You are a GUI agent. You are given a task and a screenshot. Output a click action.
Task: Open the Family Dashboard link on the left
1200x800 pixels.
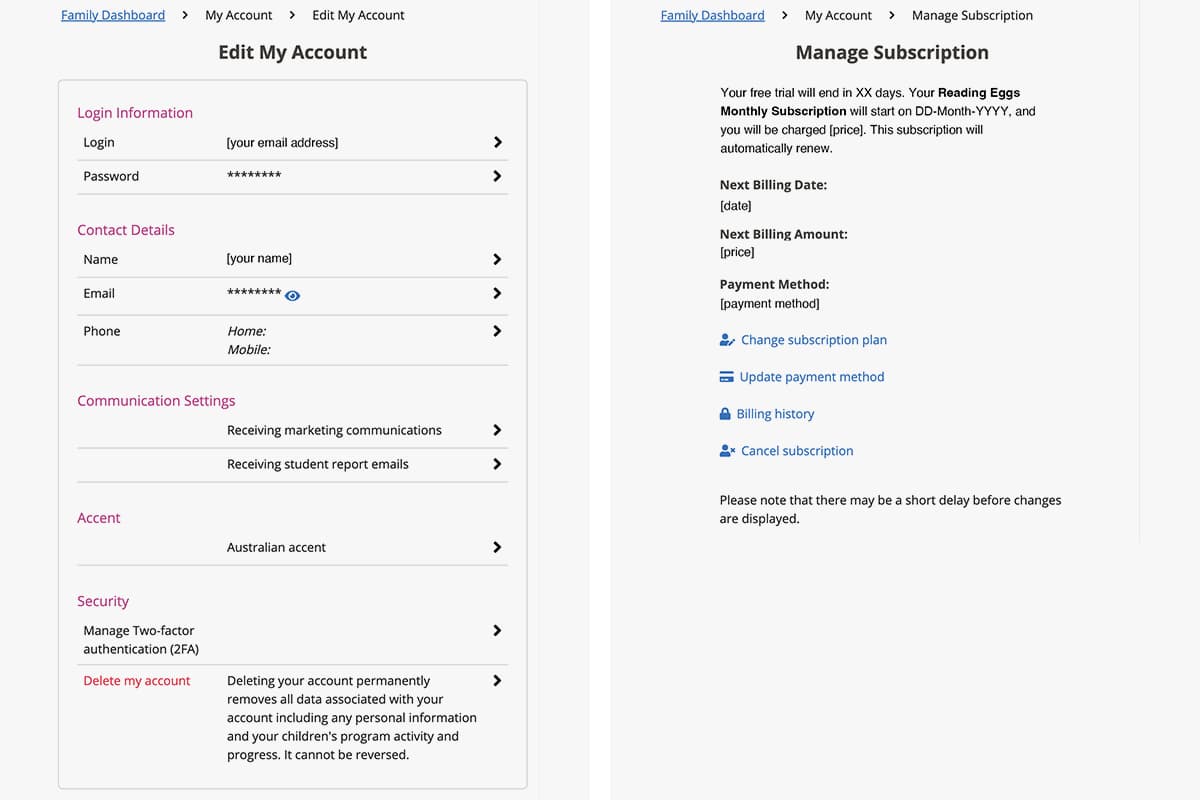(x=112, y=15)
